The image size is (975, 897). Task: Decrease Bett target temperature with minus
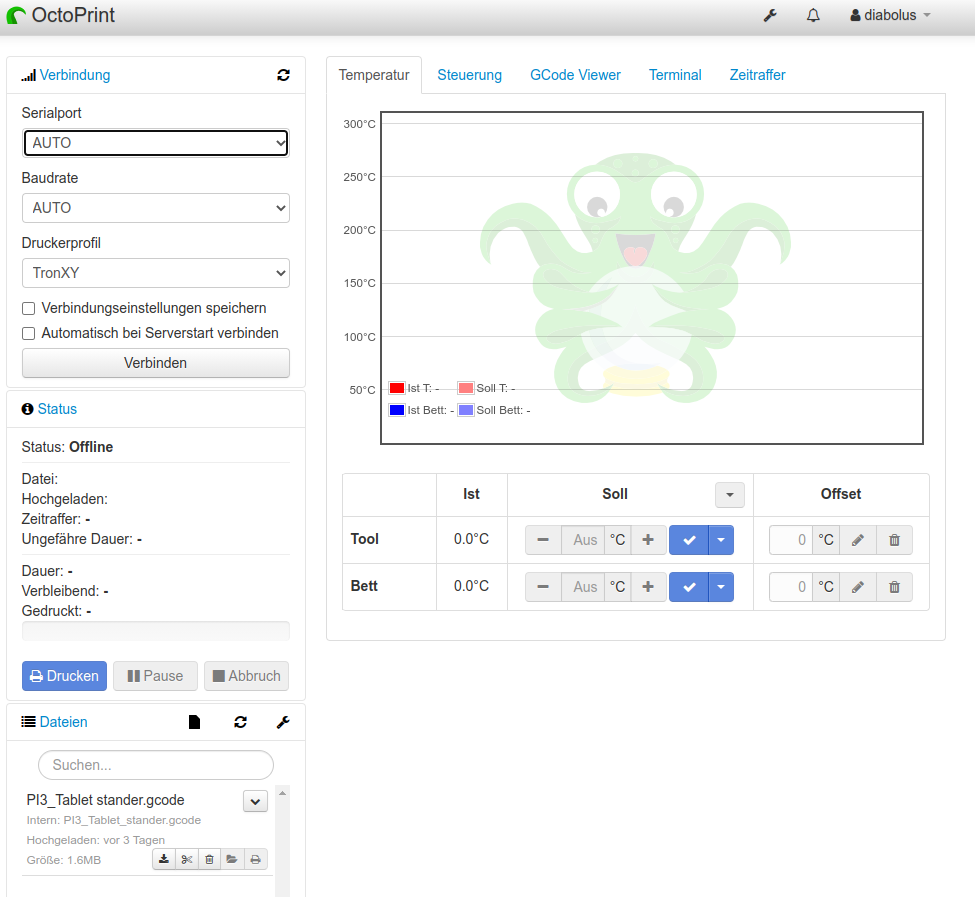[543, 587]
